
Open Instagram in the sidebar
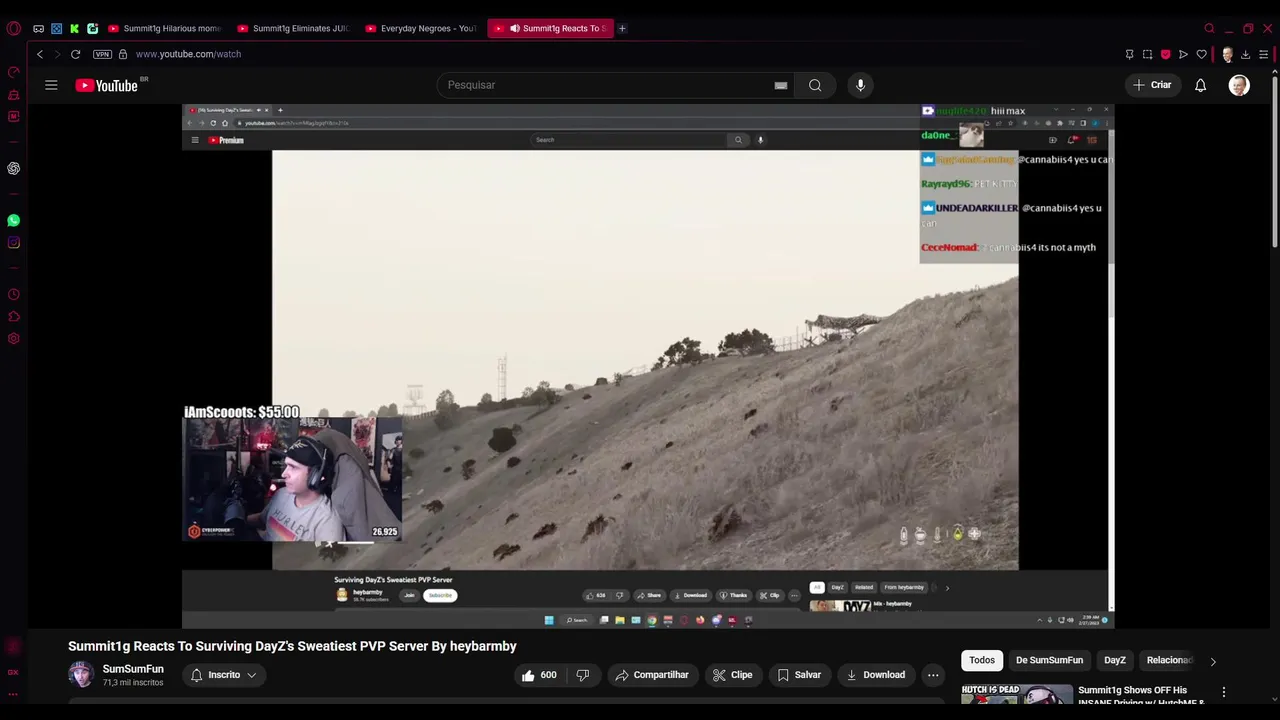click(x=13, y=242)
